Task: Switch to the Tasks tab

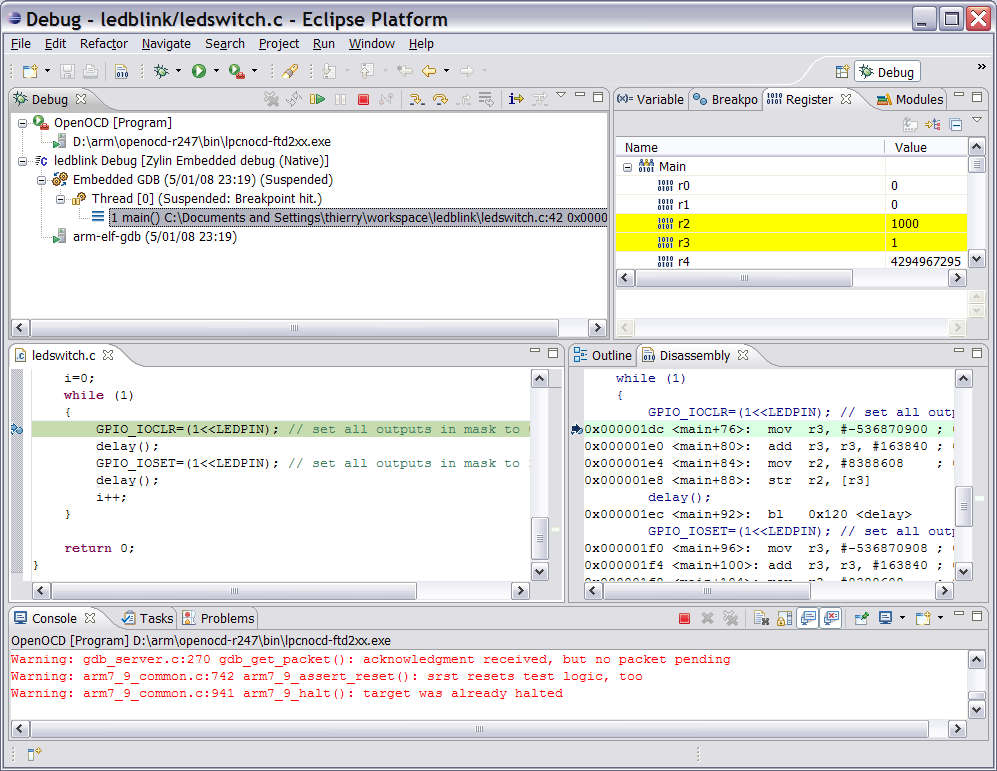Action: click(x=148, y=618)
